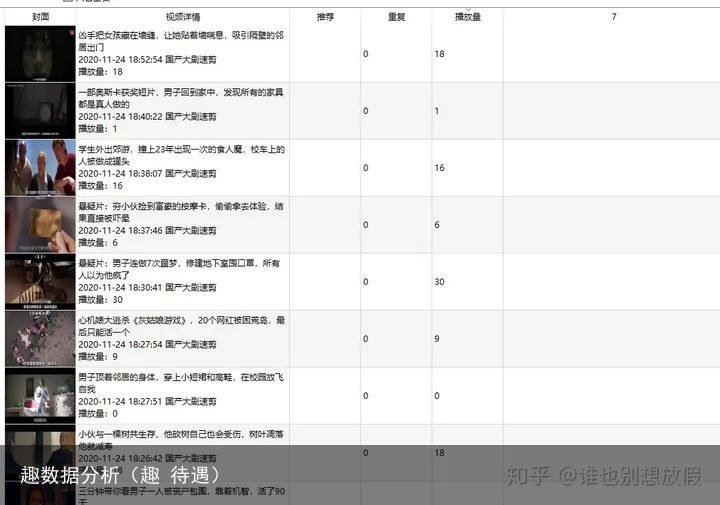The width and height of the screenshot is (720, 505).
Task: Select title text 悬疑片：男子连做7次噩梦
Action: (130, 263)
